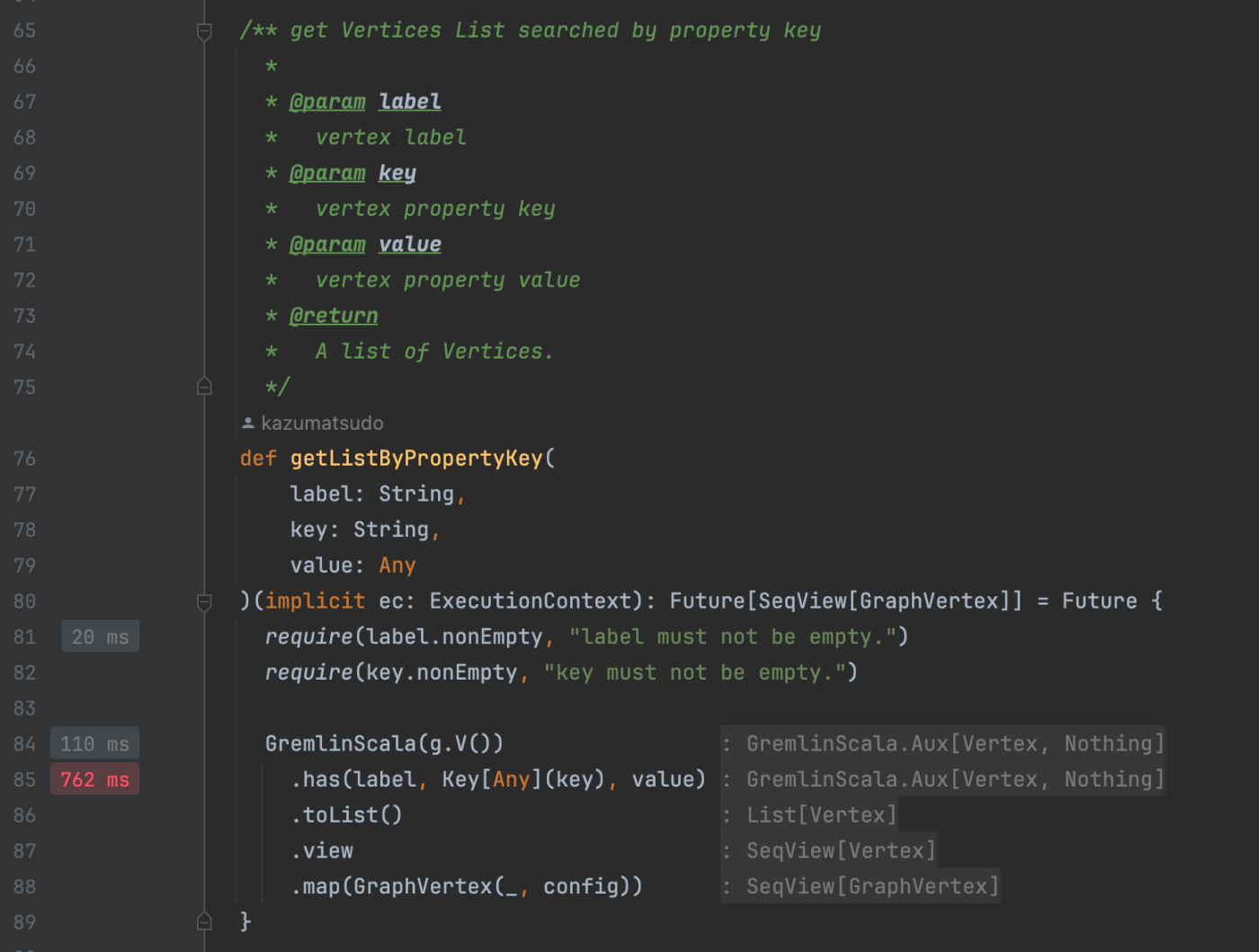This screenshot has width=1259, height=952.
Task: Collapse the doc comment at line 65
Action: [204, 31]
